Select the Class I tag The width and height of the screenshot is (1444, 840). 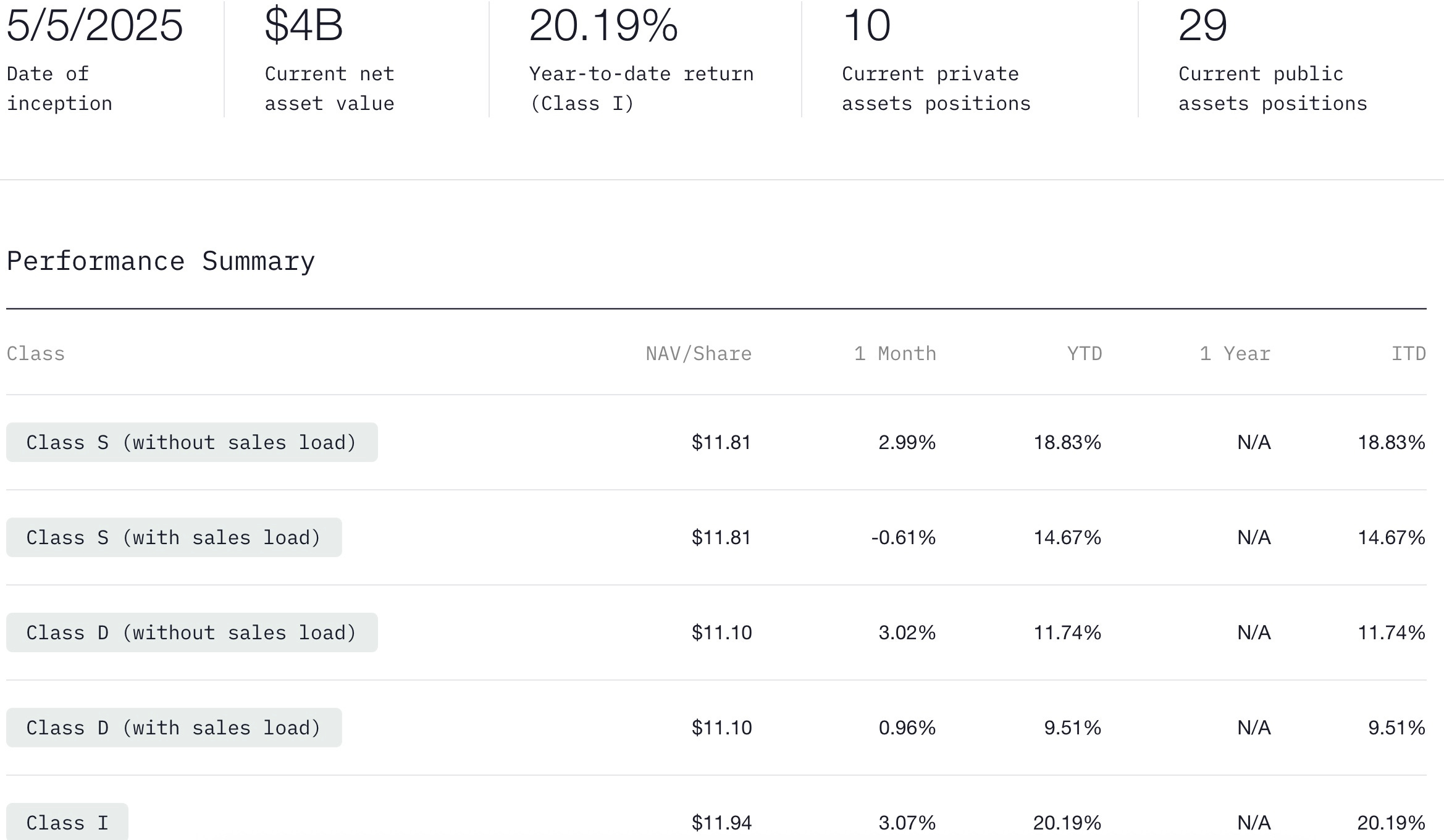[x=67, y=822]
